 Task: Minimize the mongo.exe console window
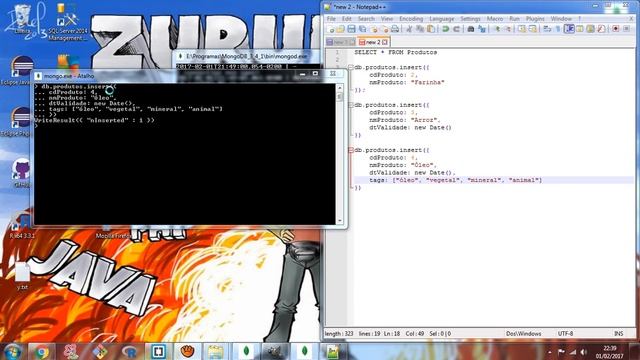(x=302, y=73)
